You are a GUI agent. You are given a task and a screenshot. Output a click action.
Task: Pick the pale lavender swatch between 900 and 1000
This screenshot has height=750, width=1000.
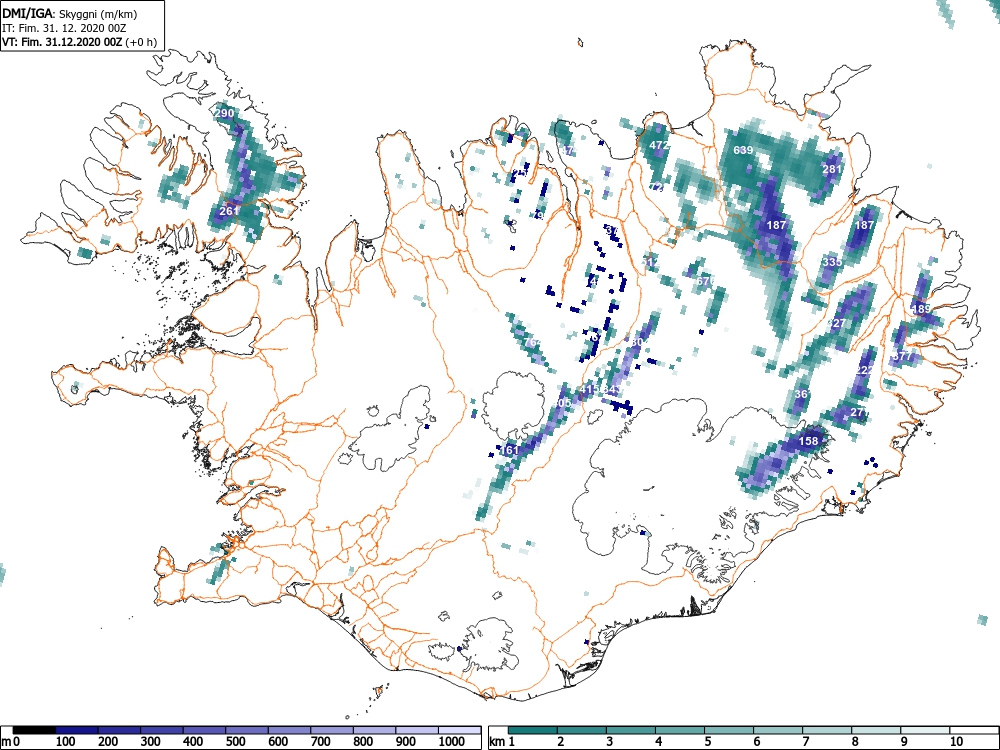pos(417,730)
